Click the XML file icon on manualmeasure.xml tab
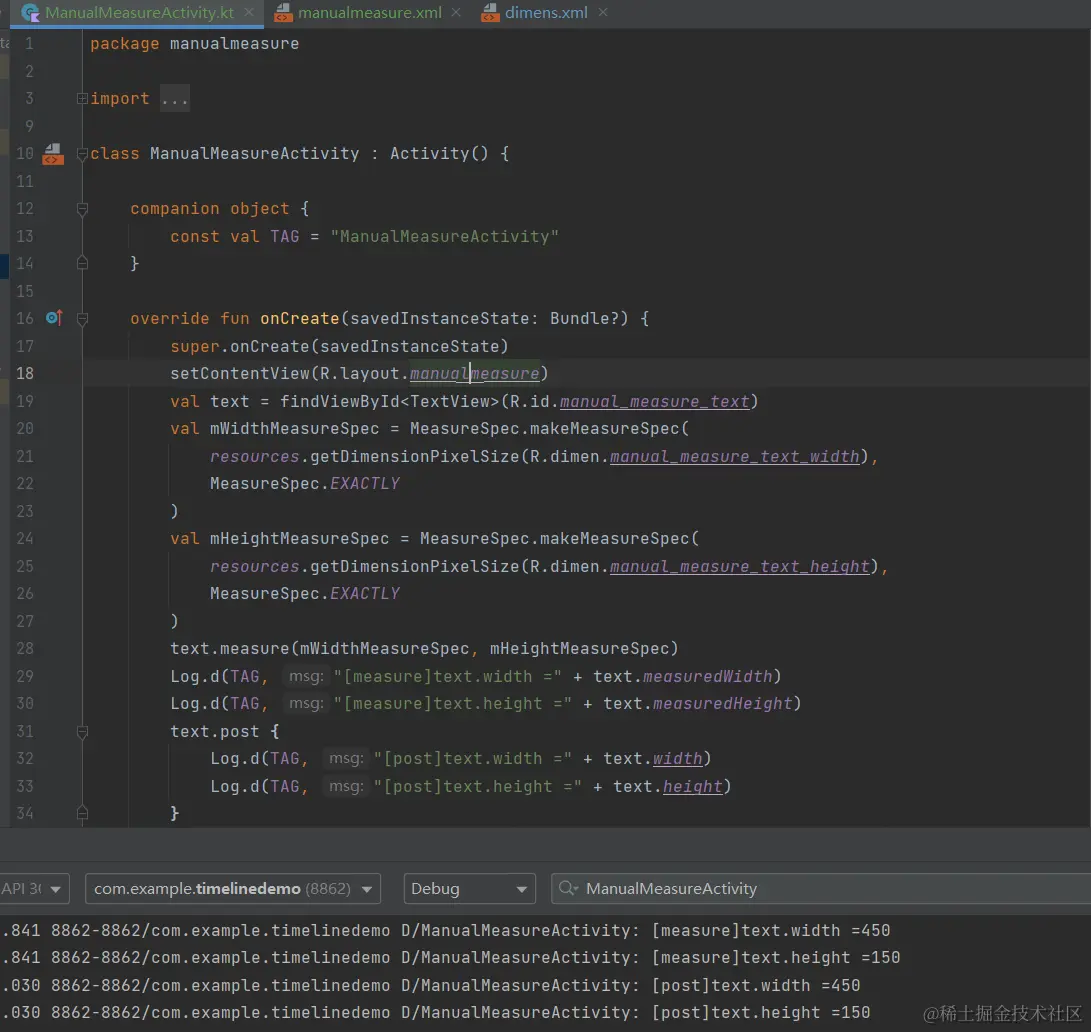This screenshot has width=1091, height=1032. 284,13
